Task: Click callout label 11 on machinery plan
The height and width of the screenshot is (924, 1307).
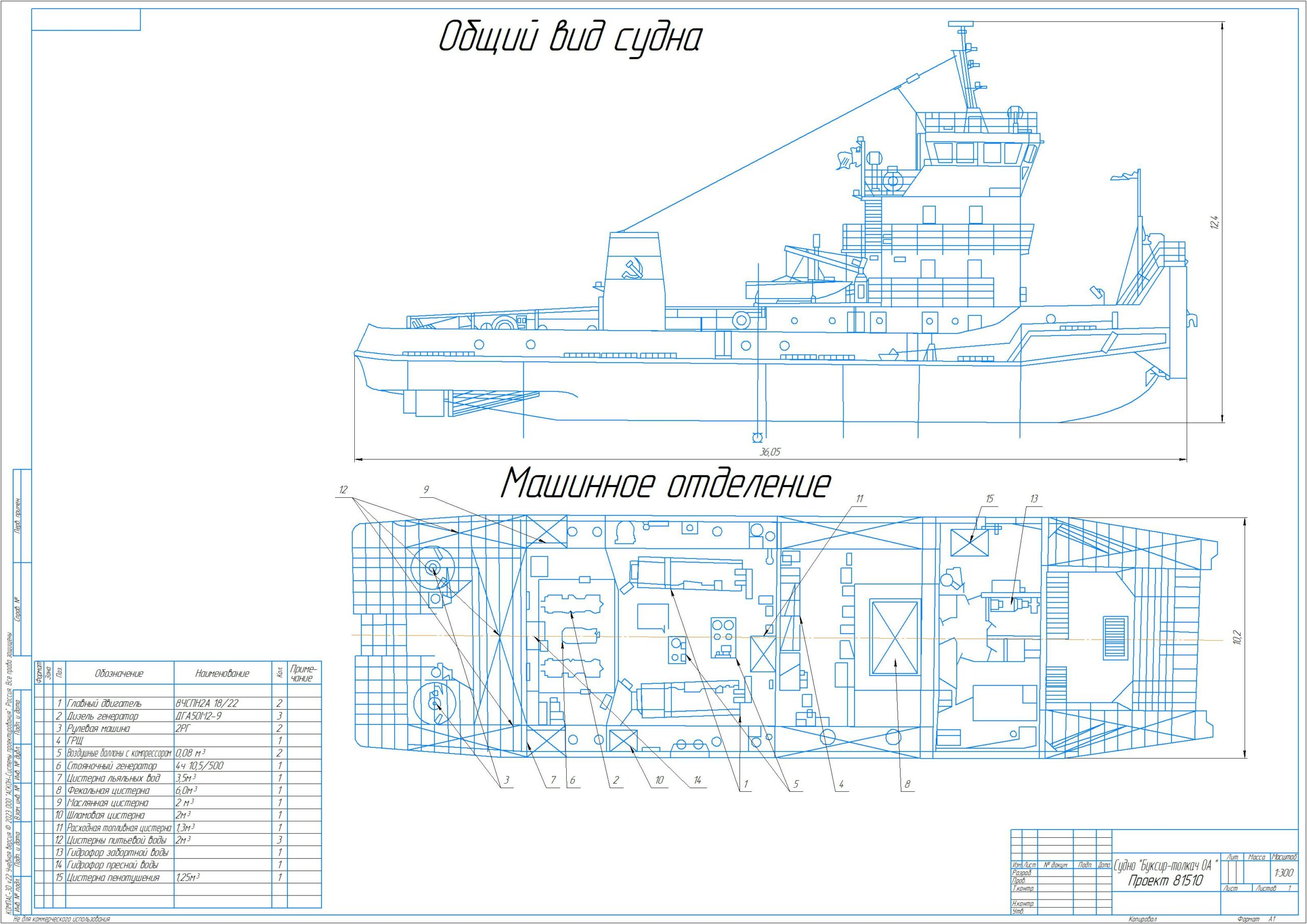Action: coord(860,499)
